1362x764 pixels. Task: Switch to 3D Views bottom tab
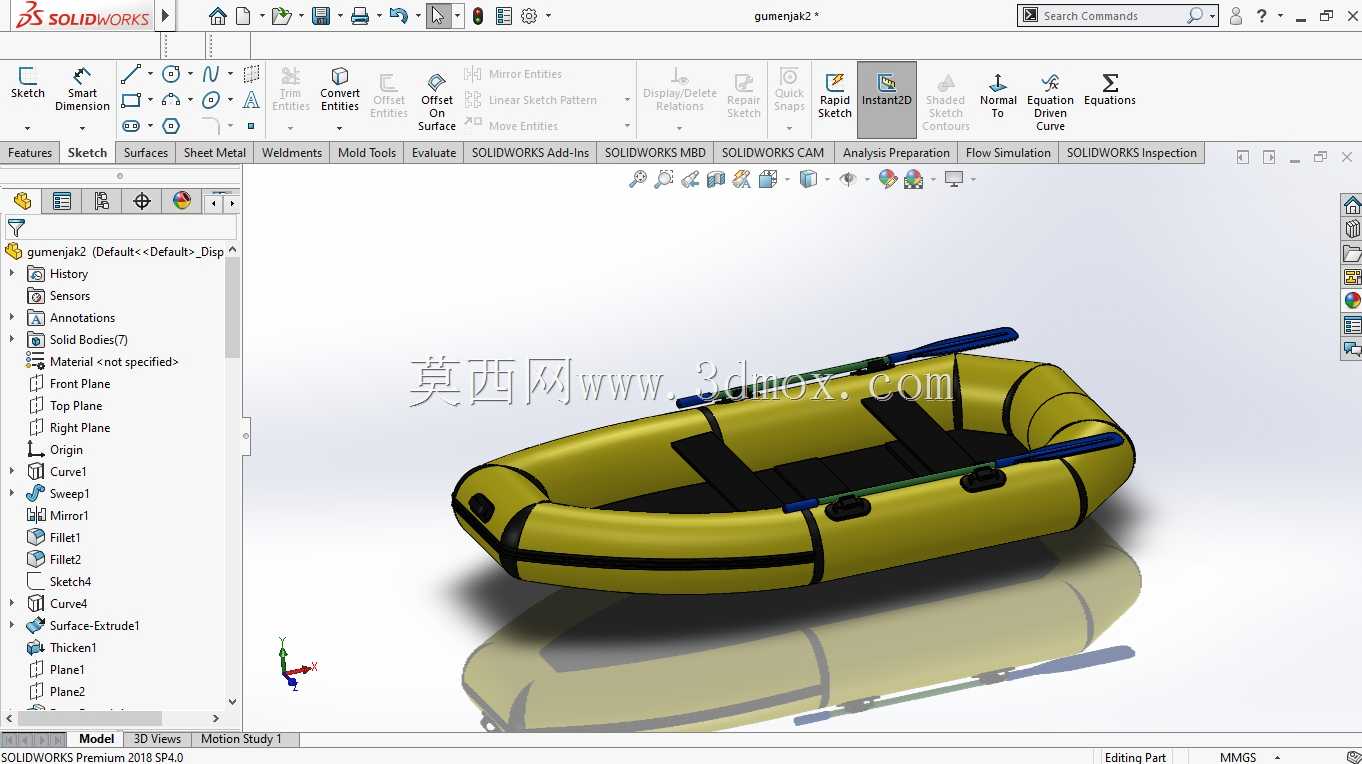pyautogui.click(x=158, y=739)
